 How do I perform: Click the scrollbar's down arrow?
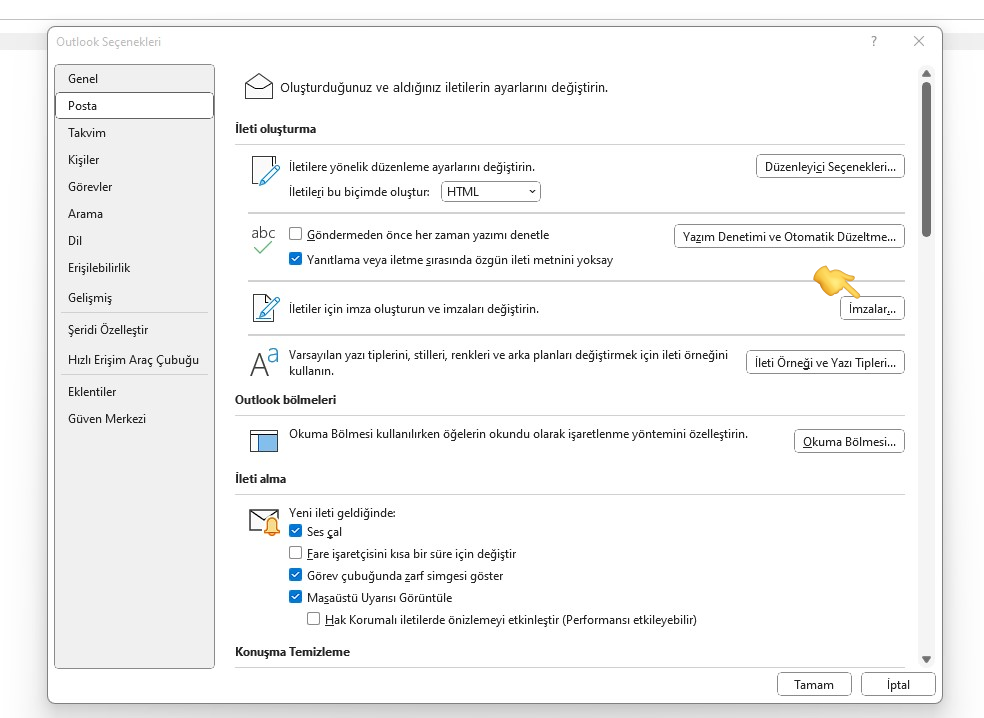(926, 659)
